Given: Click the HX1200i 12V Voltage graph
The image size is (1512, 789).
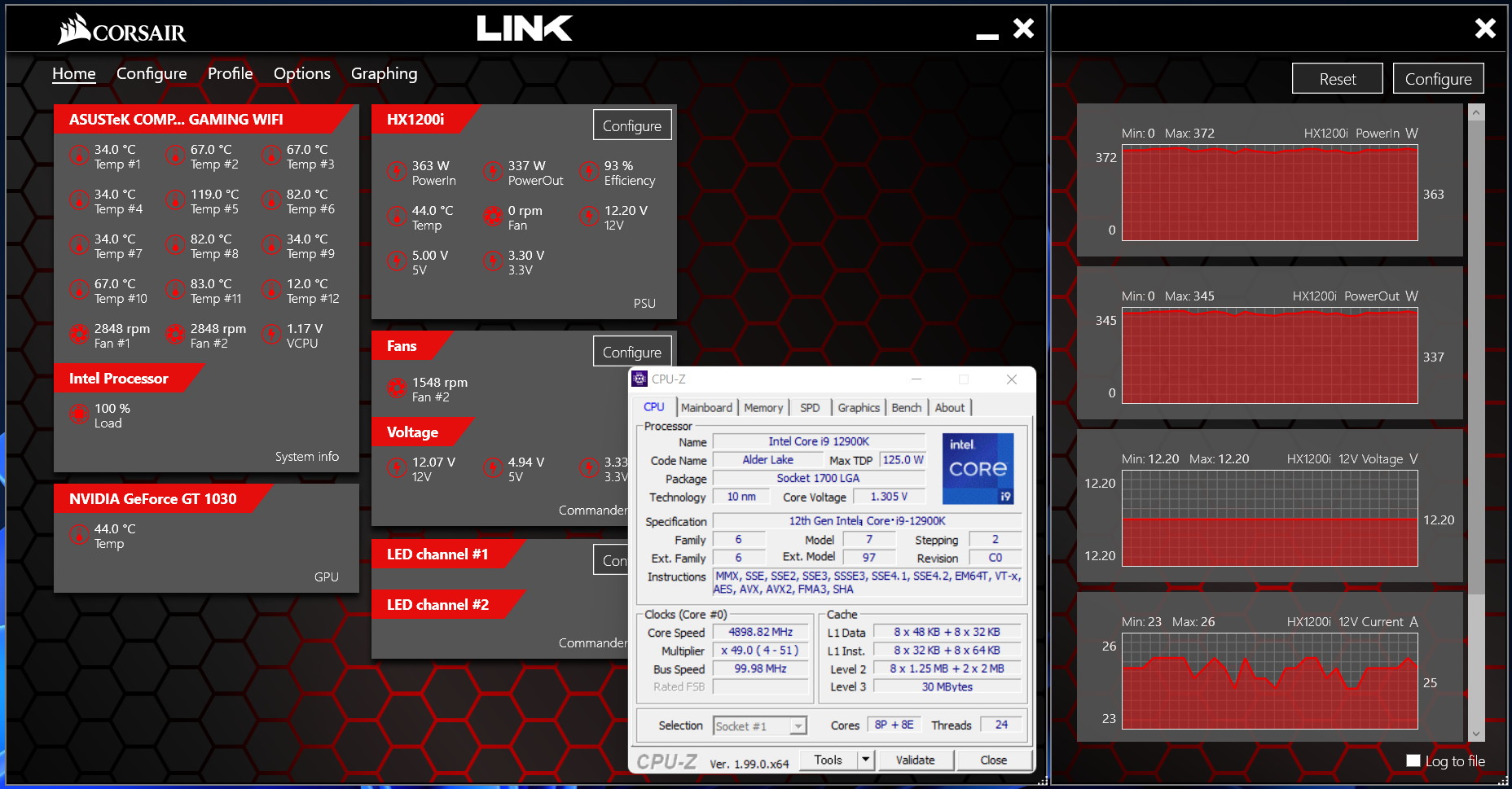Looking at the screenshot, I should tap(1270, 519).
